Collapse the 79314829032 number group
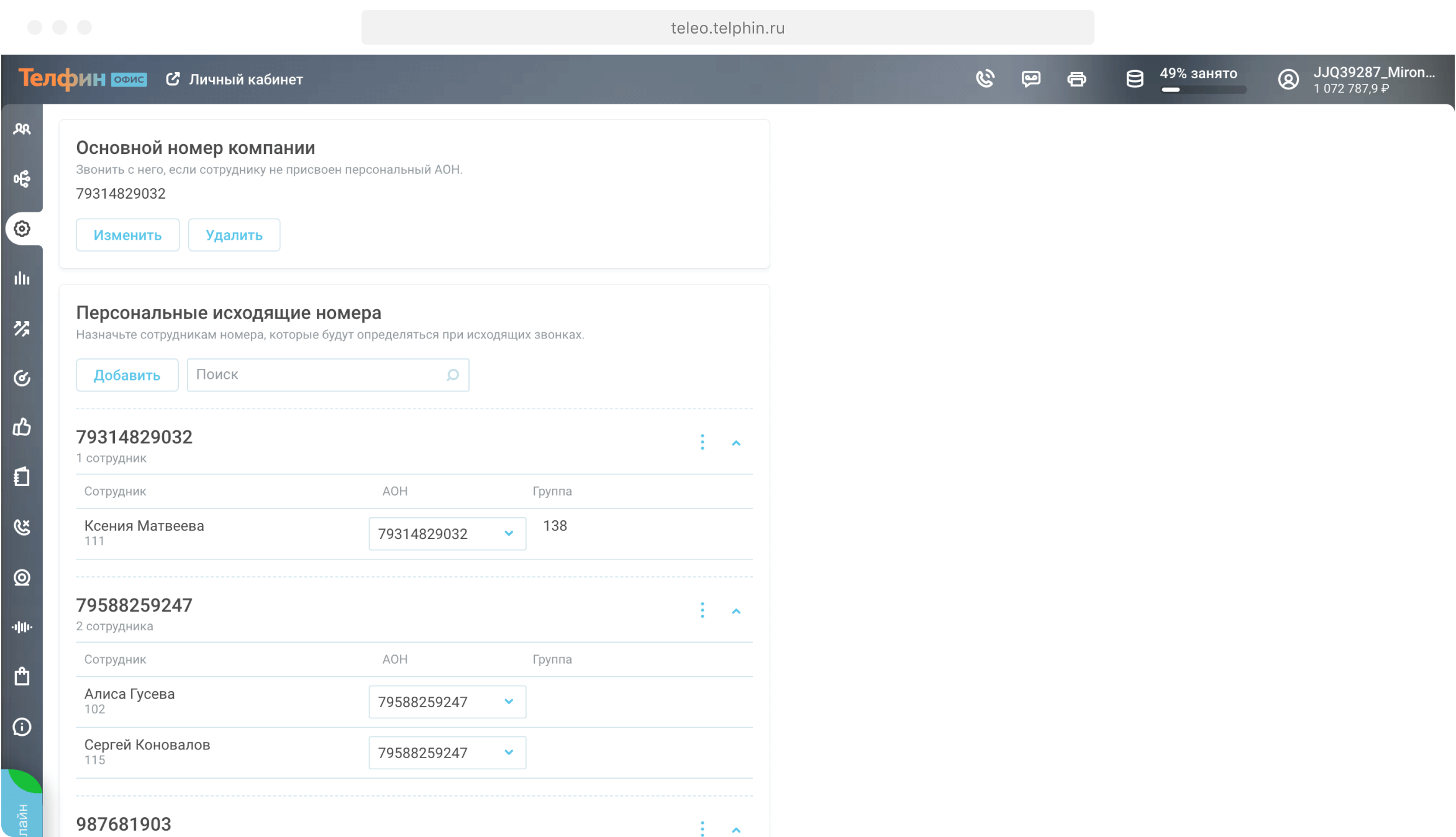 coord(736,443)
